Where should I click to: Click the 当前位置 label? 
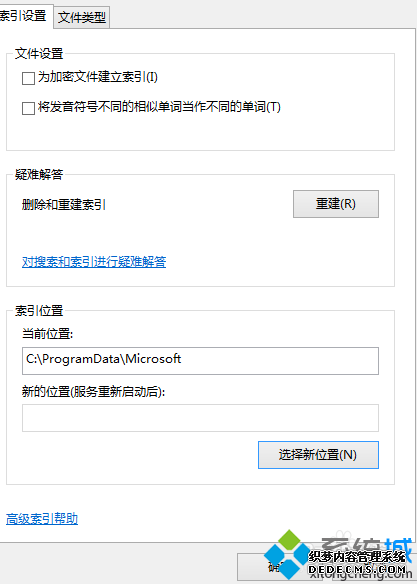(x=47, y=334)
